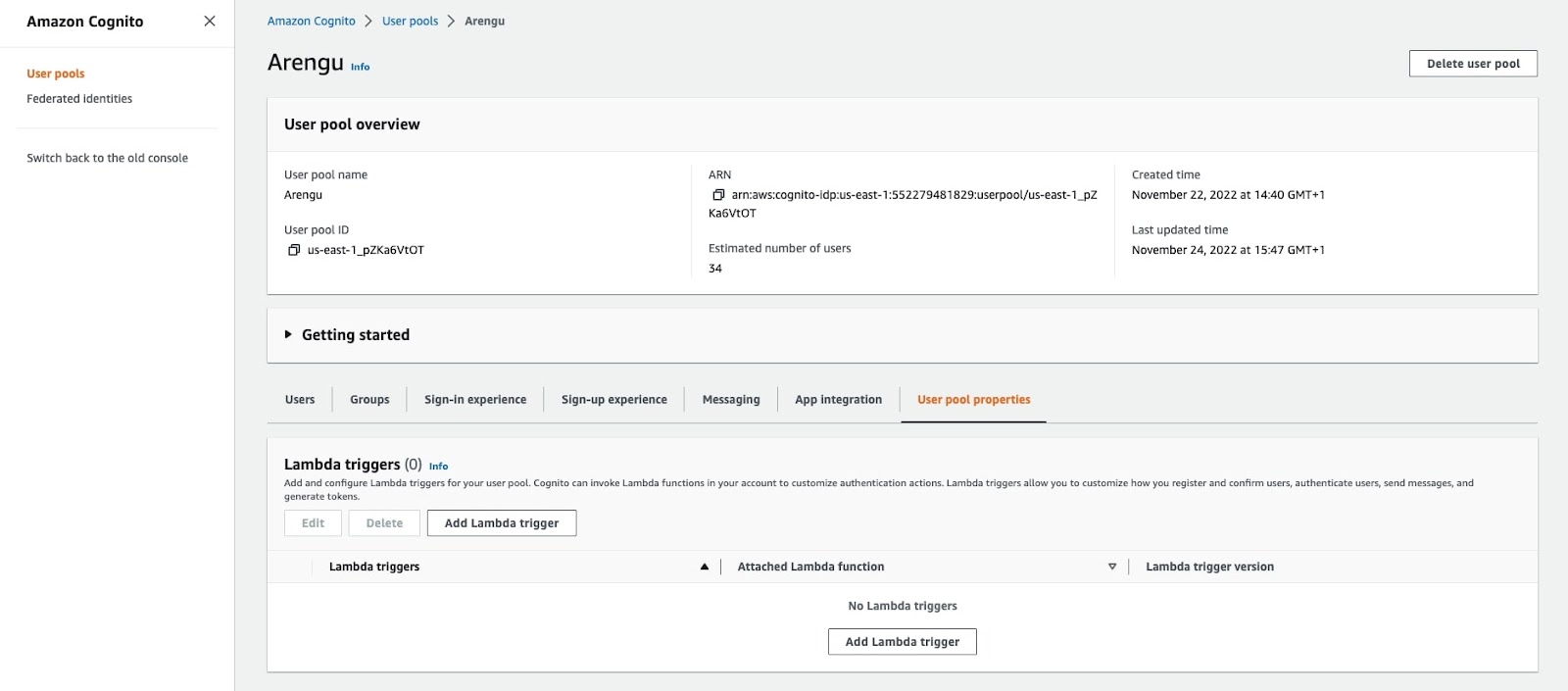Click Add Lambda trigger in empty table

click(902, 642)
